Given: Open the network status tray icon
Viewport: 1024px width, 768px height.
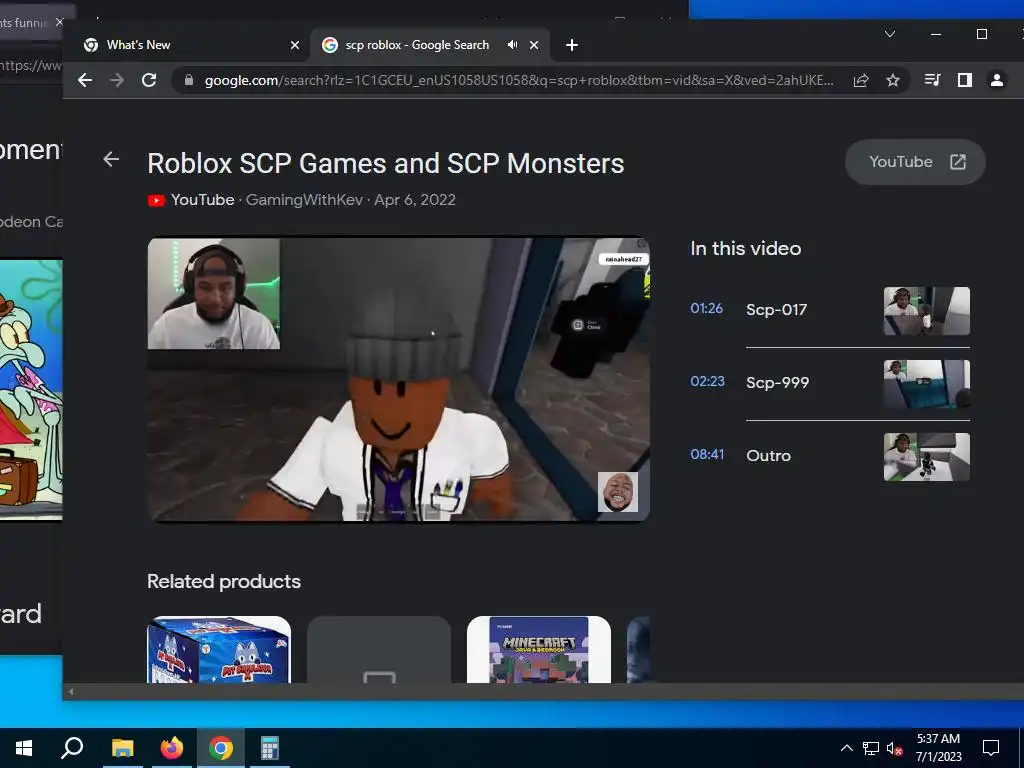Looking at the screenshot, I should 871,748.
